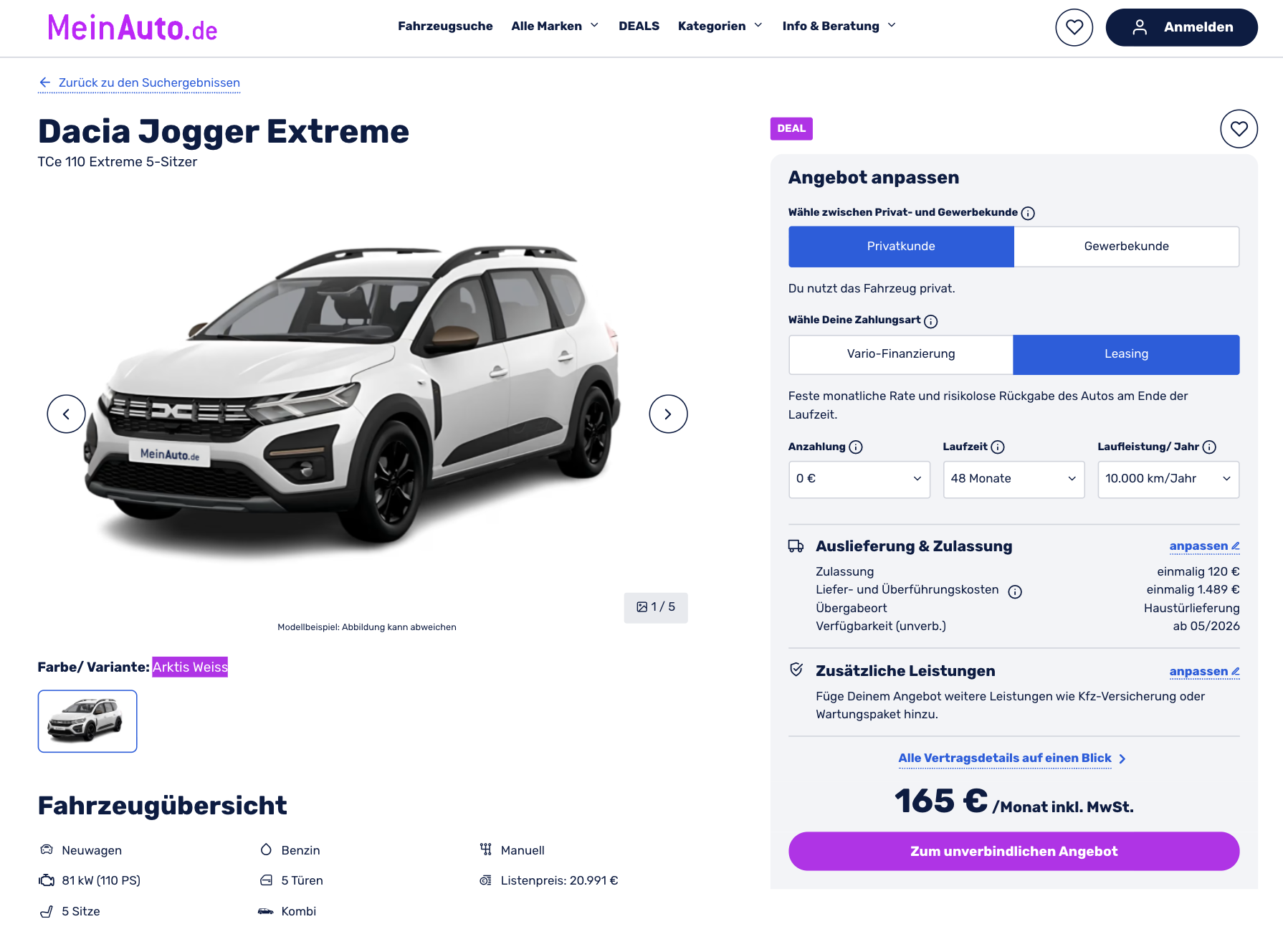Open the Alle Marken menu

555,26
